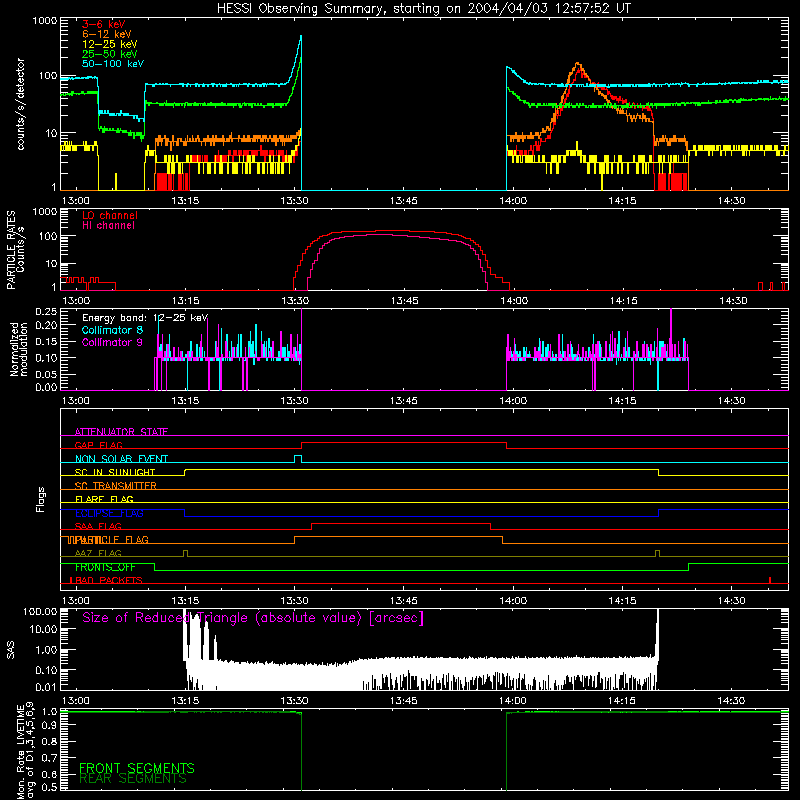Select the "Collimator 8" legend label
Image resolution: width=800 pixels, height=800 pixels.
tap(112, 330)
